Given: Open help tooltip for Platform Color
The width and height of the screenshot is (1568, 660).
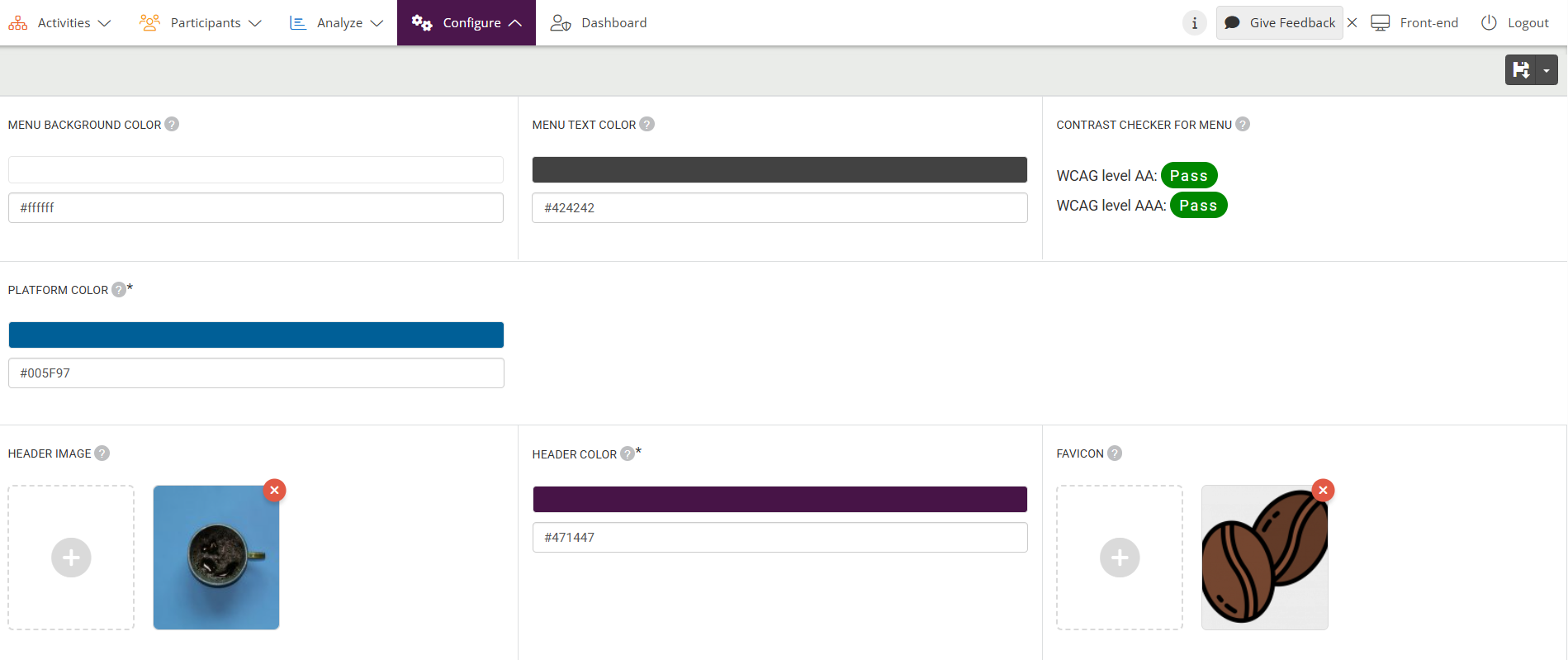Looking at the screenshot, I should 119,290.
